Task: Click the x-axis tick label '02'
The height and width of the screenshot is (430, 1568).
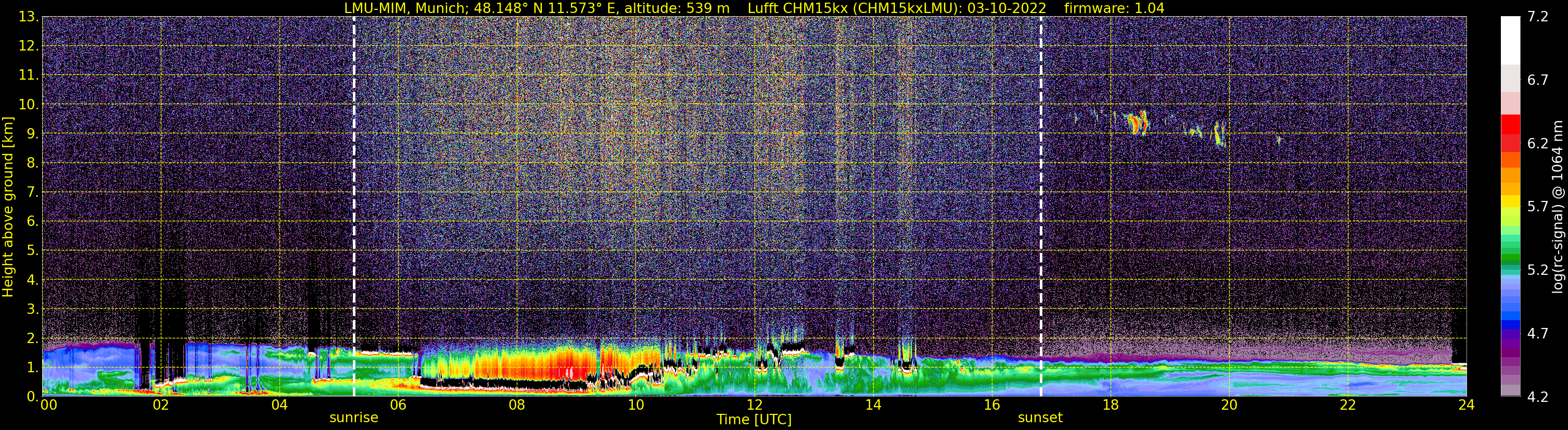Action: (x=161, y=405)
